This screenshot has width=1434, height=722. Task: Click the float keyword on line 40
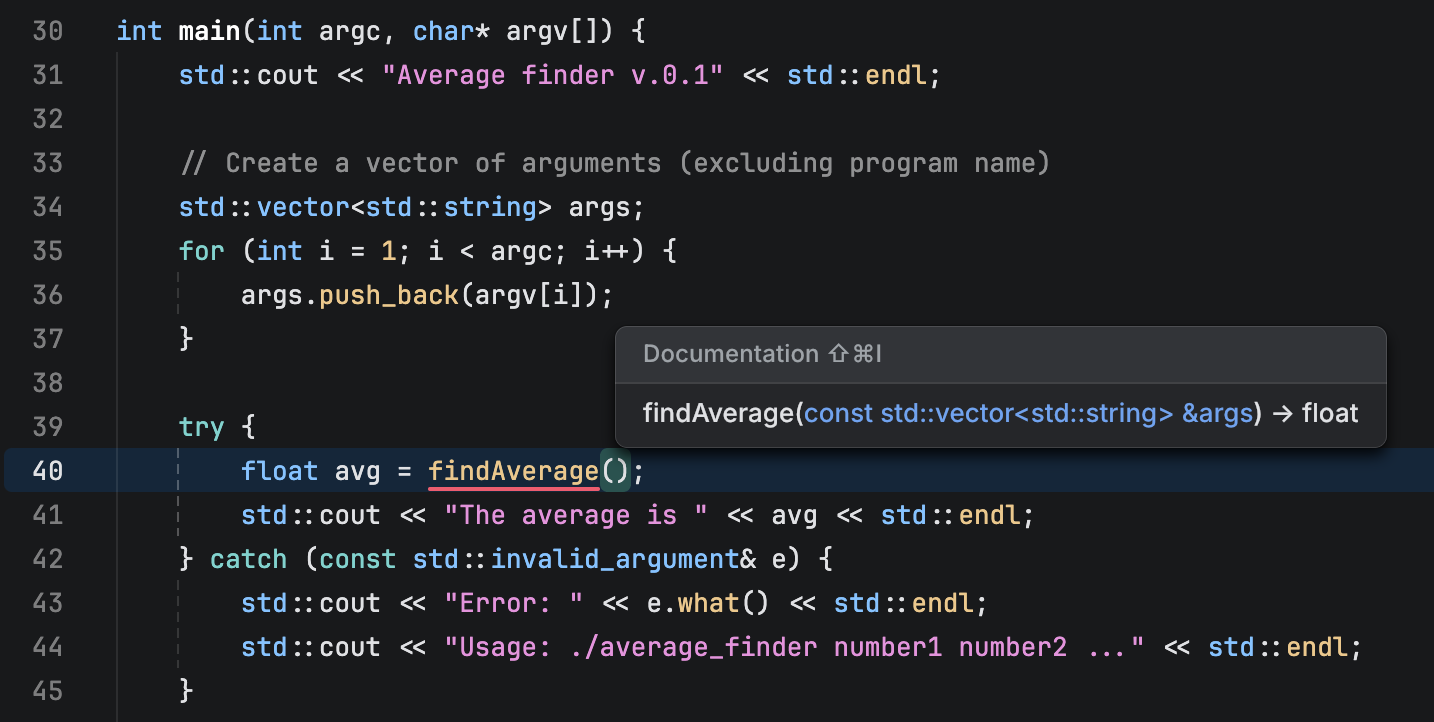279,470
